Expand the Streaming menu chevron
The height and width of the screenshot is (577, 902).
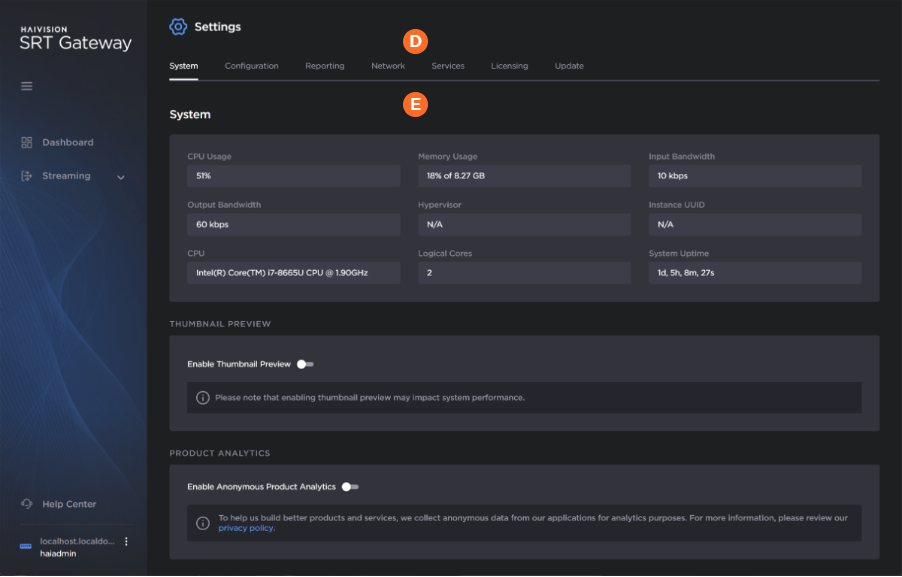click(121, 177)
